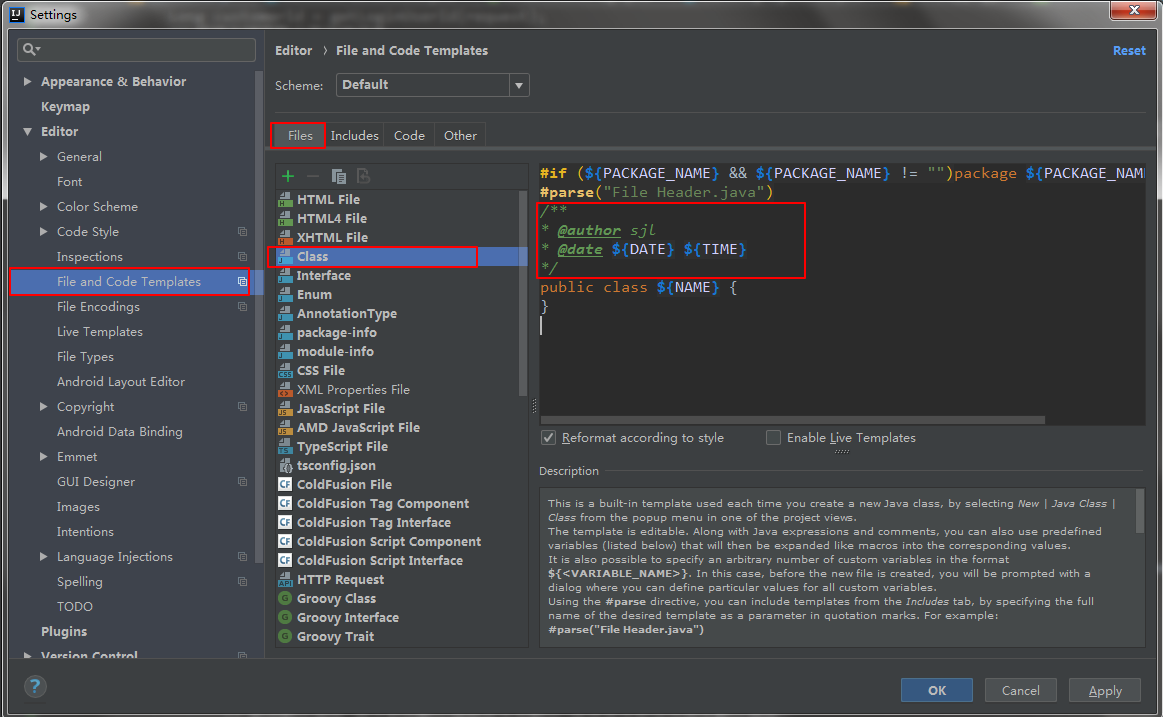This screenshot has width=1163, height=717.
Task: Click the HTTP Request template icon
Action: [x=285, y=580]
